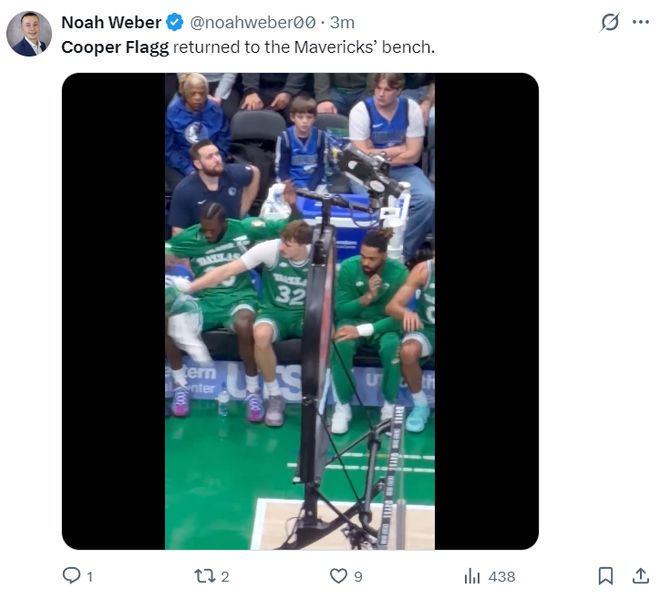This screenshot has width=660, height=599.
Task: Open Noah Weber's profile picture
Action: [x=29, y=33]
